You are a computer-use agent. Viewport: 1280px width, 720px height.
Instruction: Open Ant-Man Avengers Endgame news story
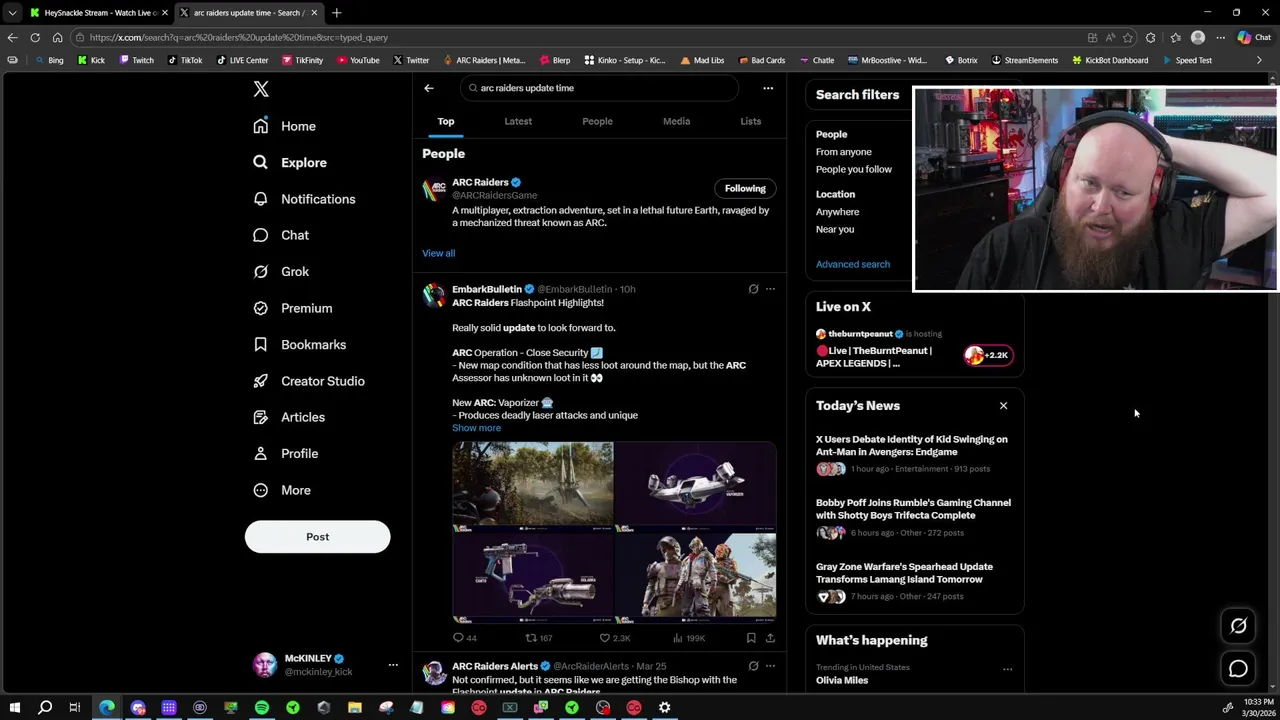(x=914, y=456)
